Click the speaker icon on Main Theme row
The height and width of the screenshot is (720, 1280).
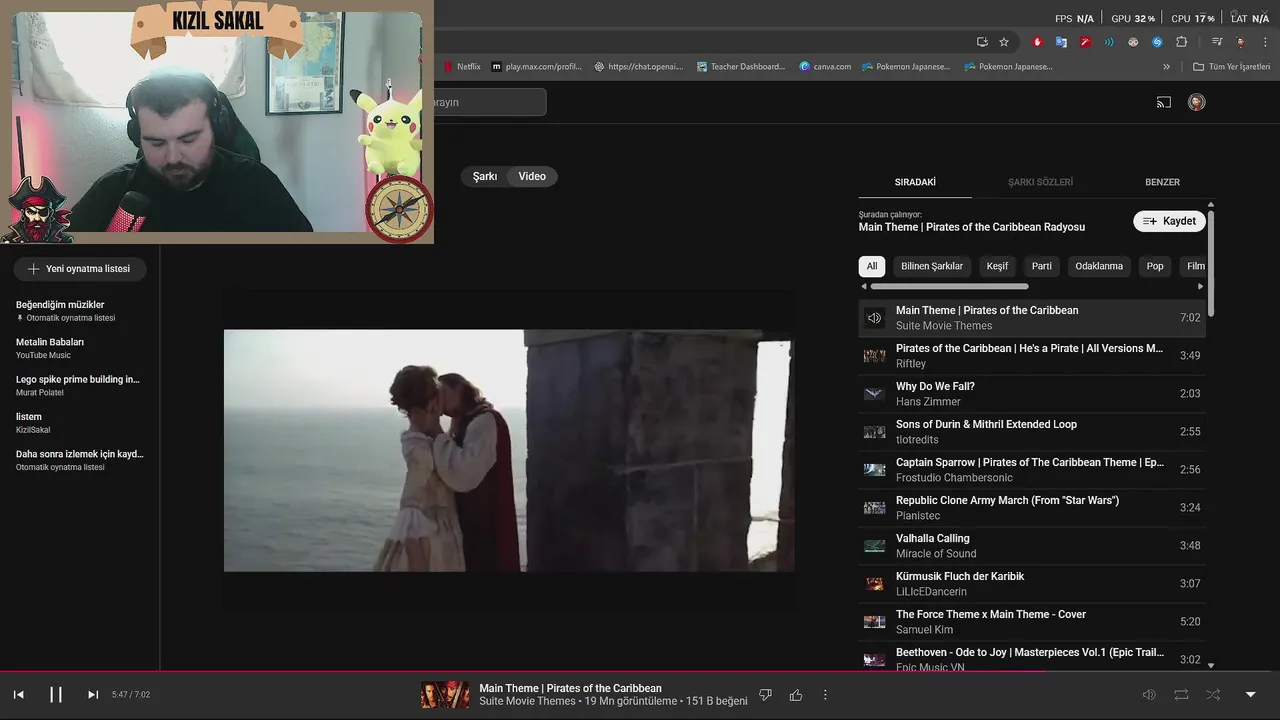click(875, 318)
